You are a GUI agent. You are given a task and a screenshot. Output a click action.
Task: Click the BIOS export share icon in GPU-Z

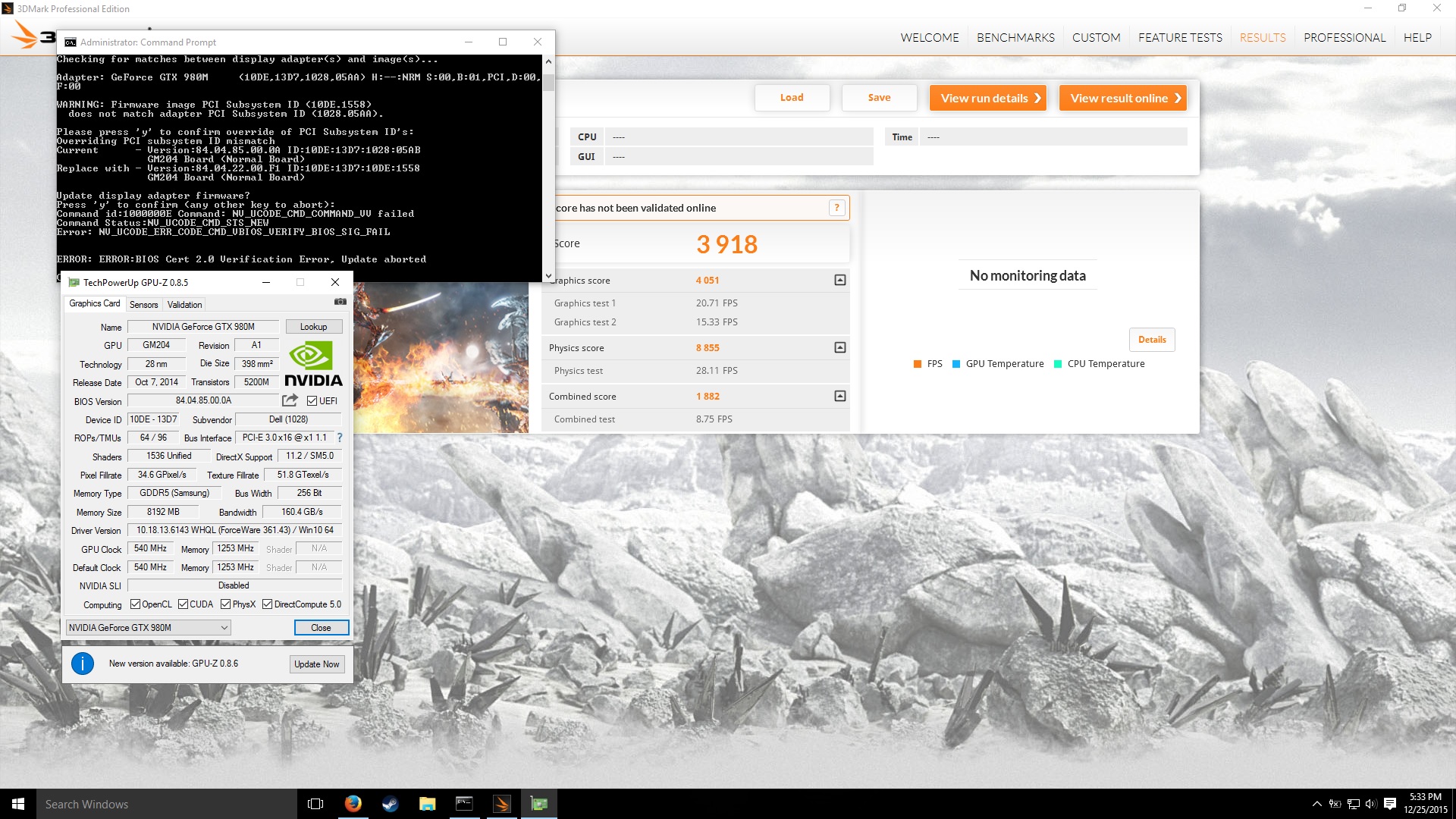click(x=290, y=400)
